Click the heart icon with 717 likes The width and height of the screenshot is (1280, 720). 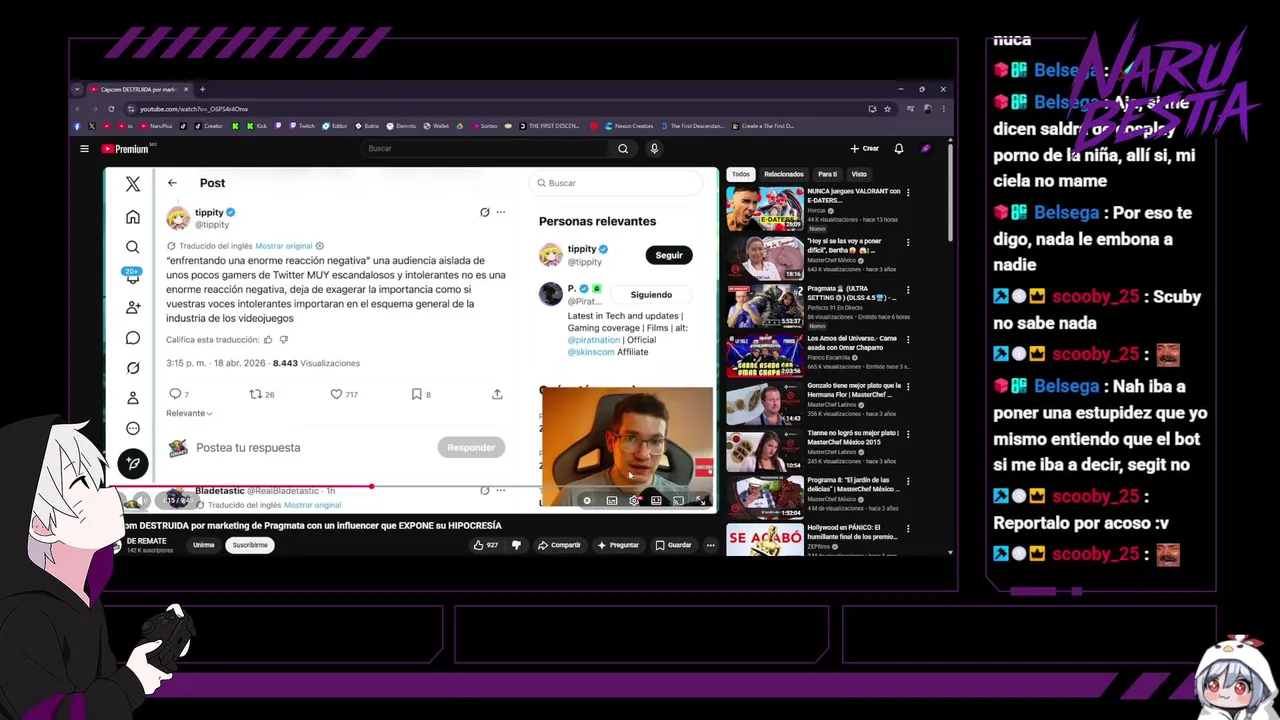pos(336,394)
